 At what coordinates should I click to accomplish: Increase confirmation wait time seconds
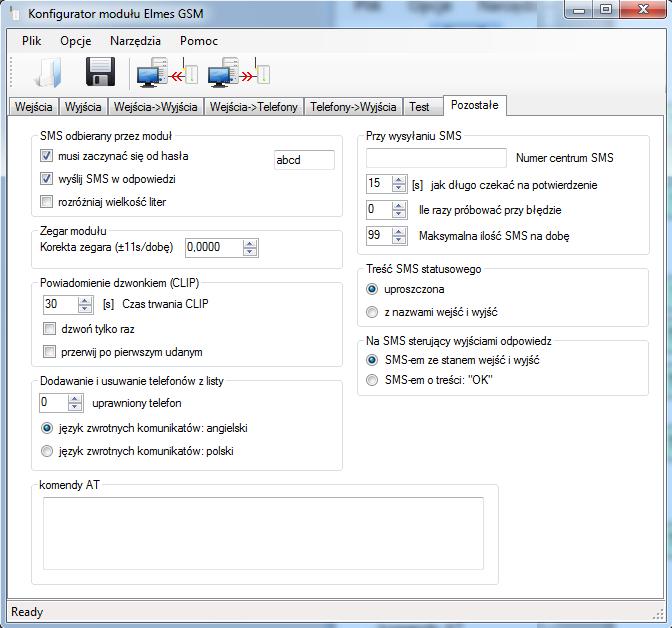[399, 180]
